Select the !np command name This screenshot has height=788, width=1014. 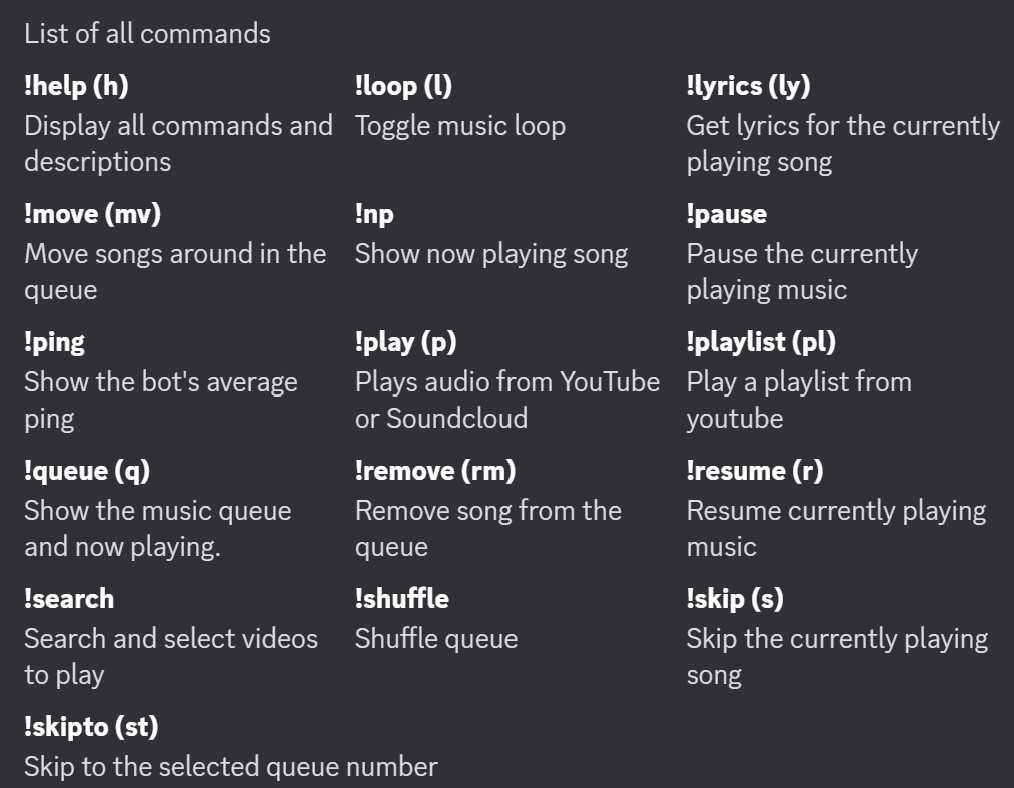pyautogui.click(x=374, y=214)
